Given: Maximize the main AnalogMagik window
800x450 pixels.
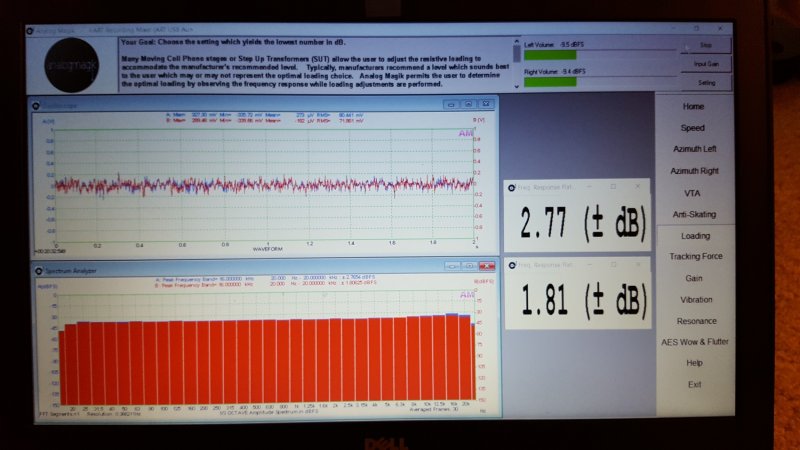Looking at the screenshot, I should tap(696, 29).
